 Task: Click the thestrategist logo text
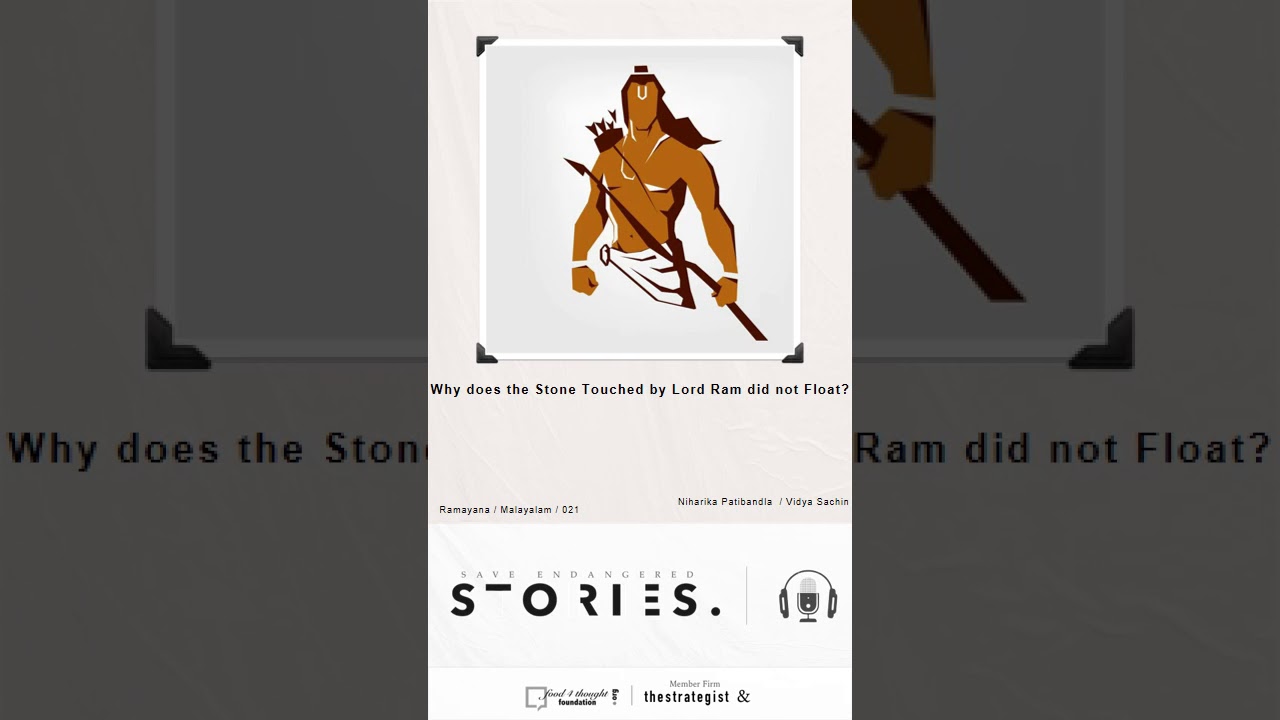click(686, 697)
